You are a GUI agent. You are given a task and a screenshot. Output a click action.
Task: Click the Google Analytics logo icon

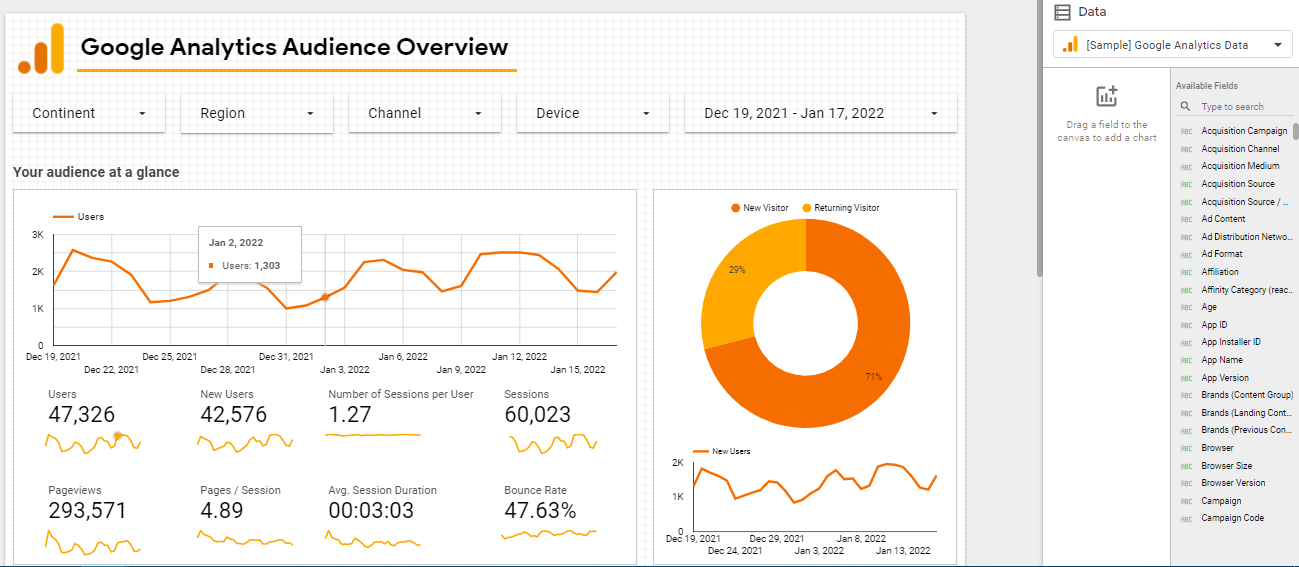[x=41, y=48]
